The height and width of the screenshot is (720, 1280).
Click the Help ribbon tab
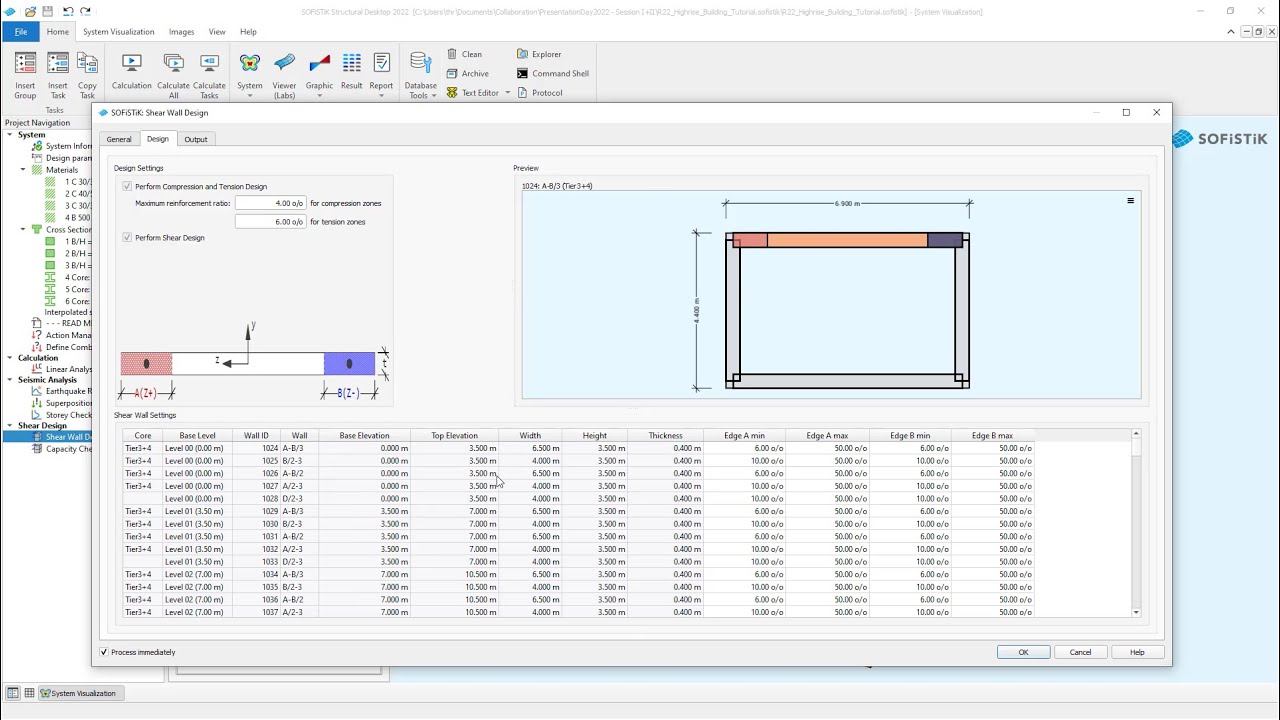(x=248, y=32)
